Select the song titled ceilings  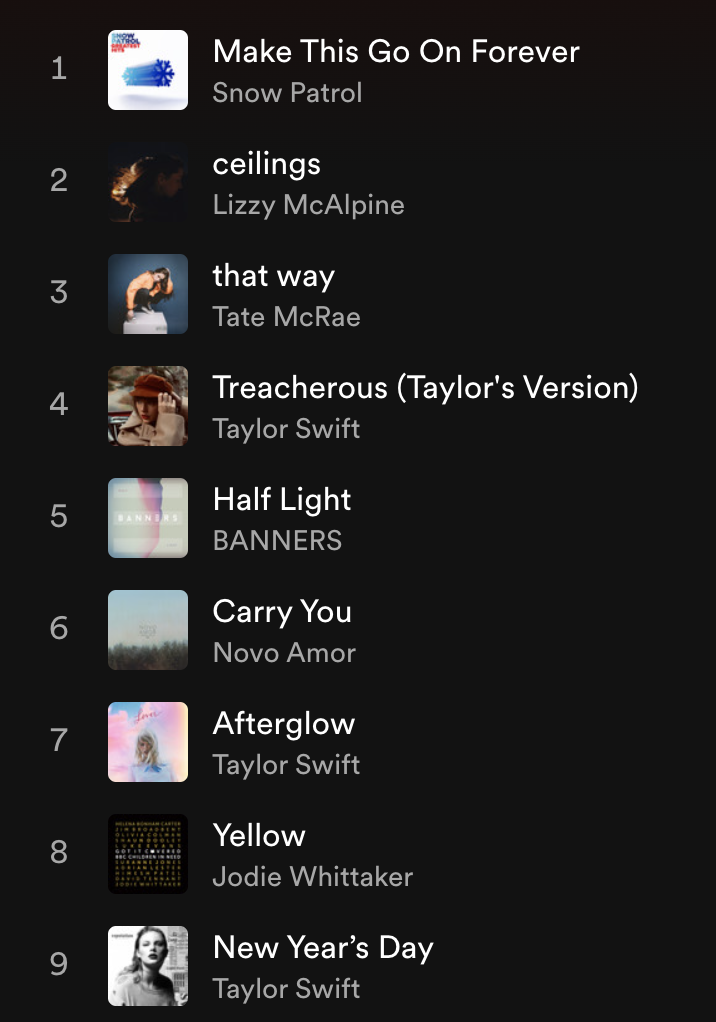click(266, 164)
